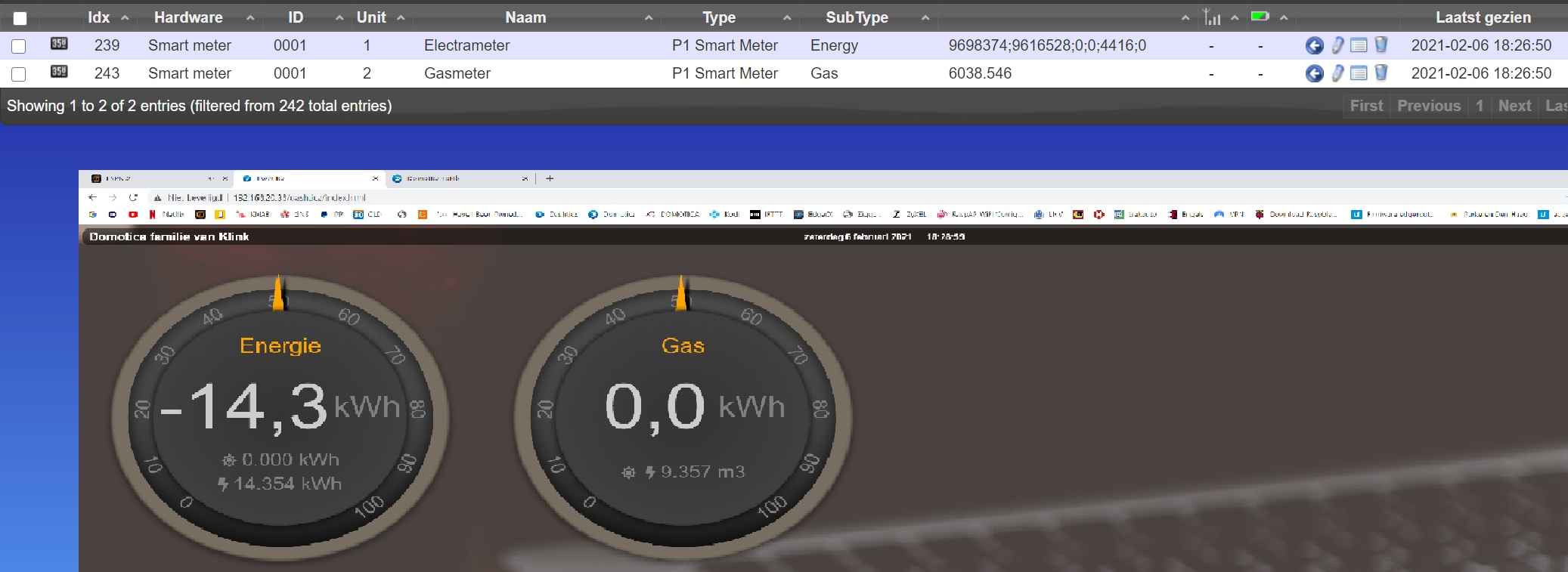Screen dimensions: 1568x572
Task: Open a new tab with plus in embedded browser
Action: [550, 178]
